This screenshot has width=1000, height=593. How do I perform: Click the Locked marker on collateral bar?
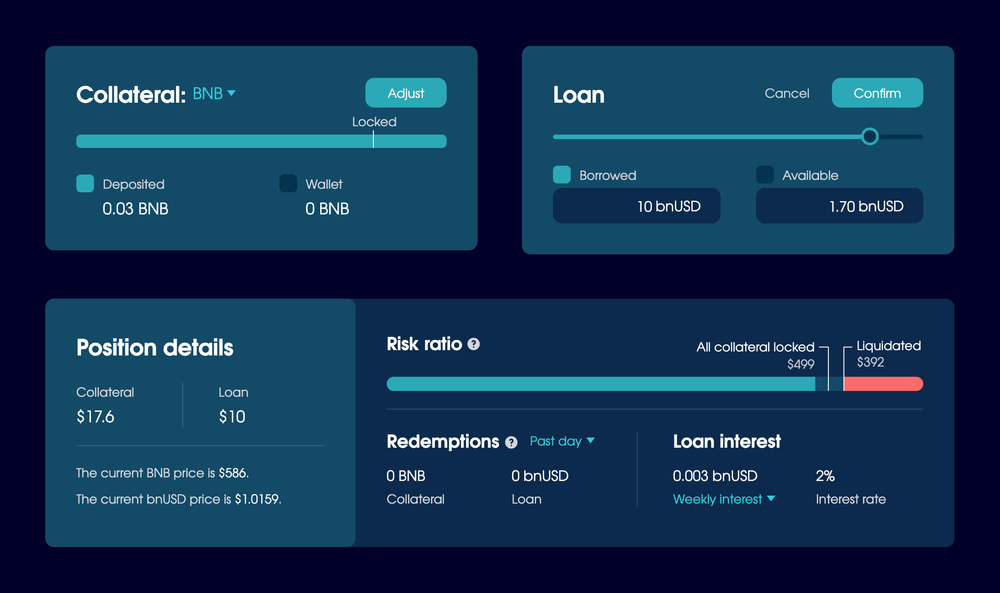pyautogui.click(x=373, y=140)
